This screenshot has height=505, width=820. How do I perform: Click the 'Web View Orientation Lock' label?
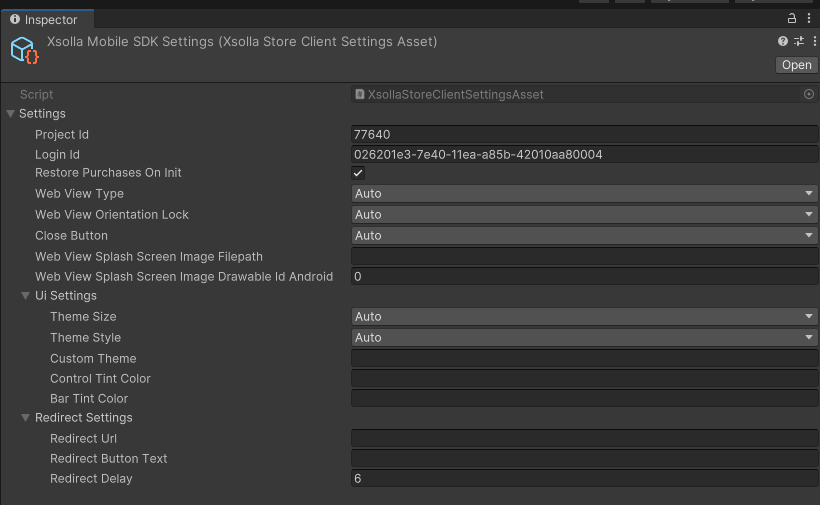click(111, 214)
